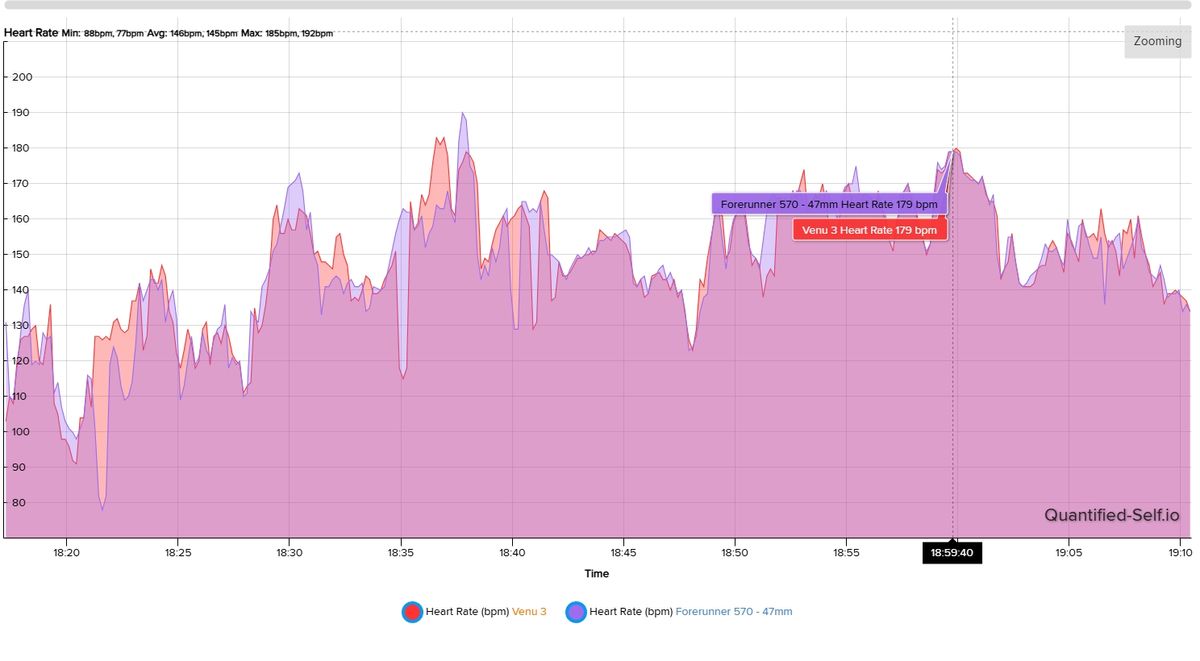Click the 18:59:40 cursor time marker
Viewport: 1200px width, 661px height.
[951, 551]
